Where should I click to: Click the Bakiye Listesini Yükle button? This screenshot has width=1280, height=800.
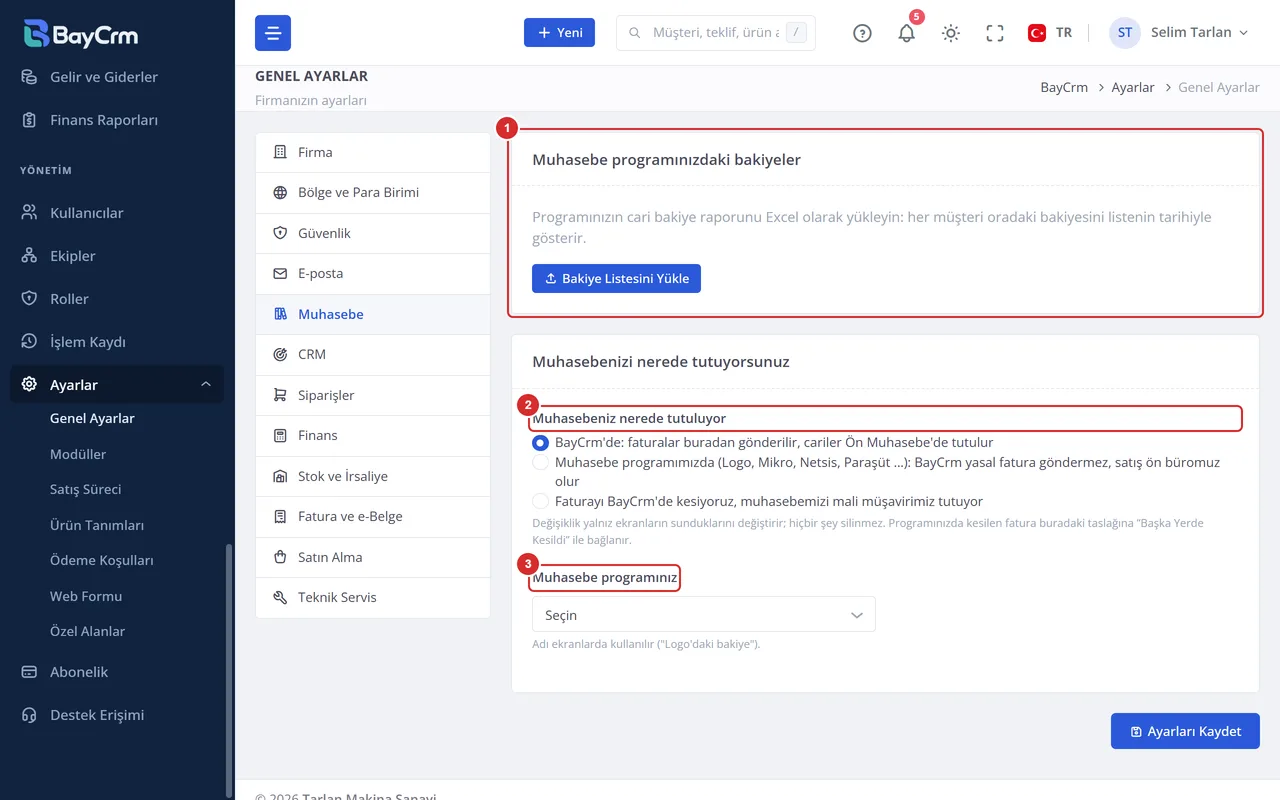point(616,279)
